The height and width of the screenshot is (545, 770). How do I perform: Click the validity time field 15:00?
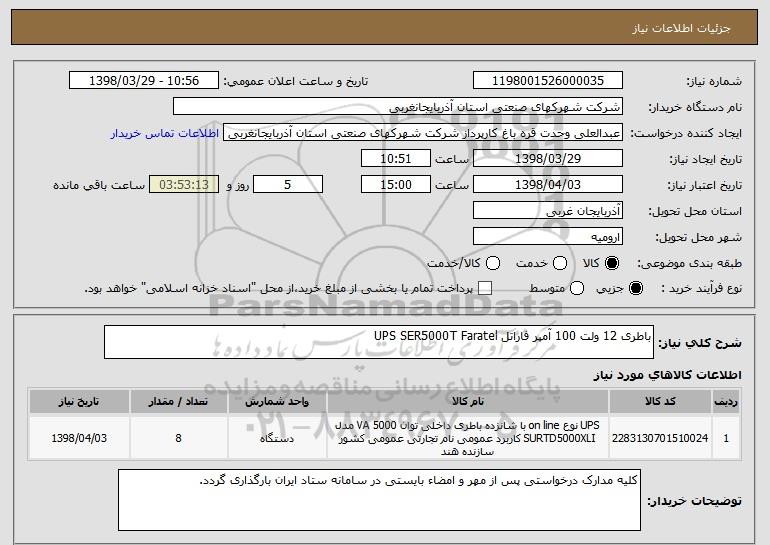(x=395, y=185)
